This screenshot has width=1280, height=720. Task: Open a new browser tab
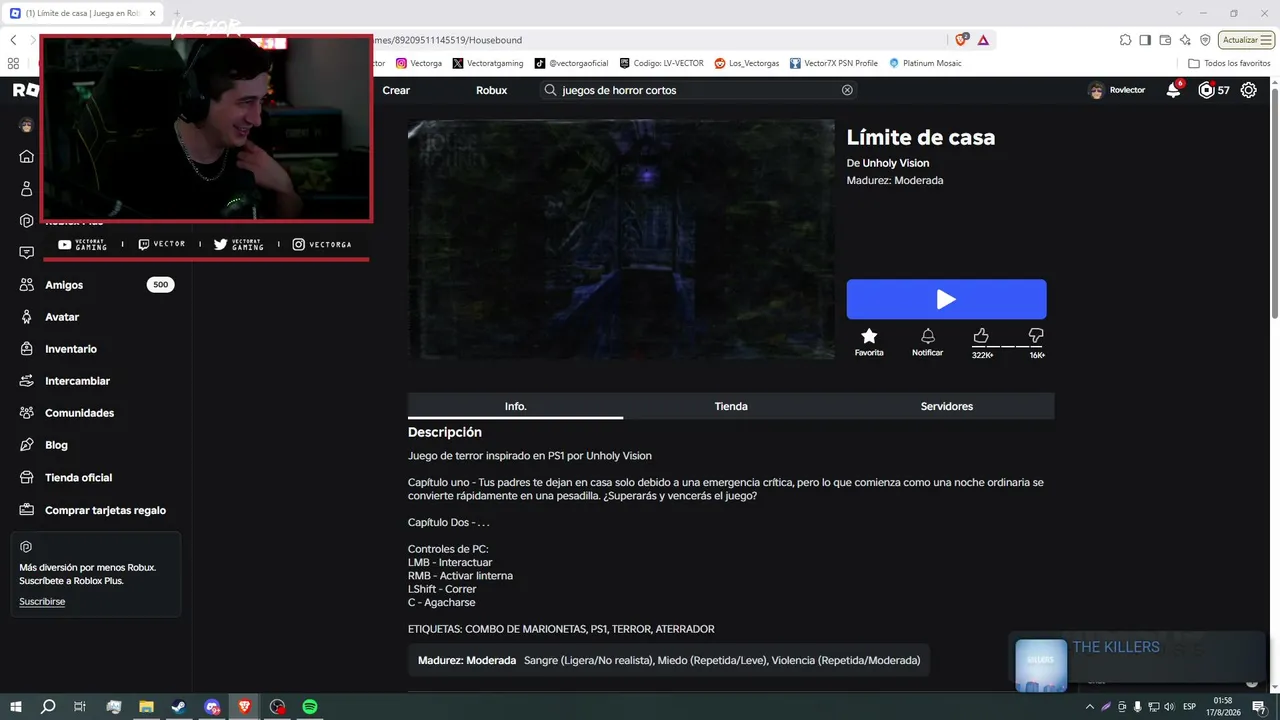(x=176, y=13)
